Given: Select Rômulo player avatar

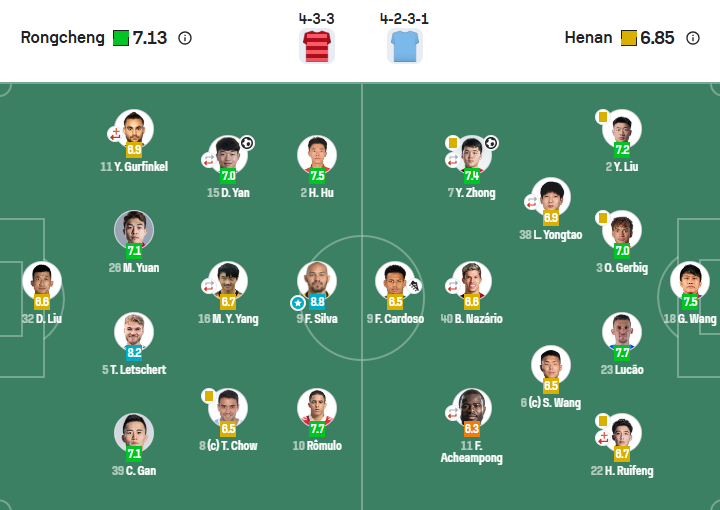Looking at the screenshot, I should [x=317, y=408].
